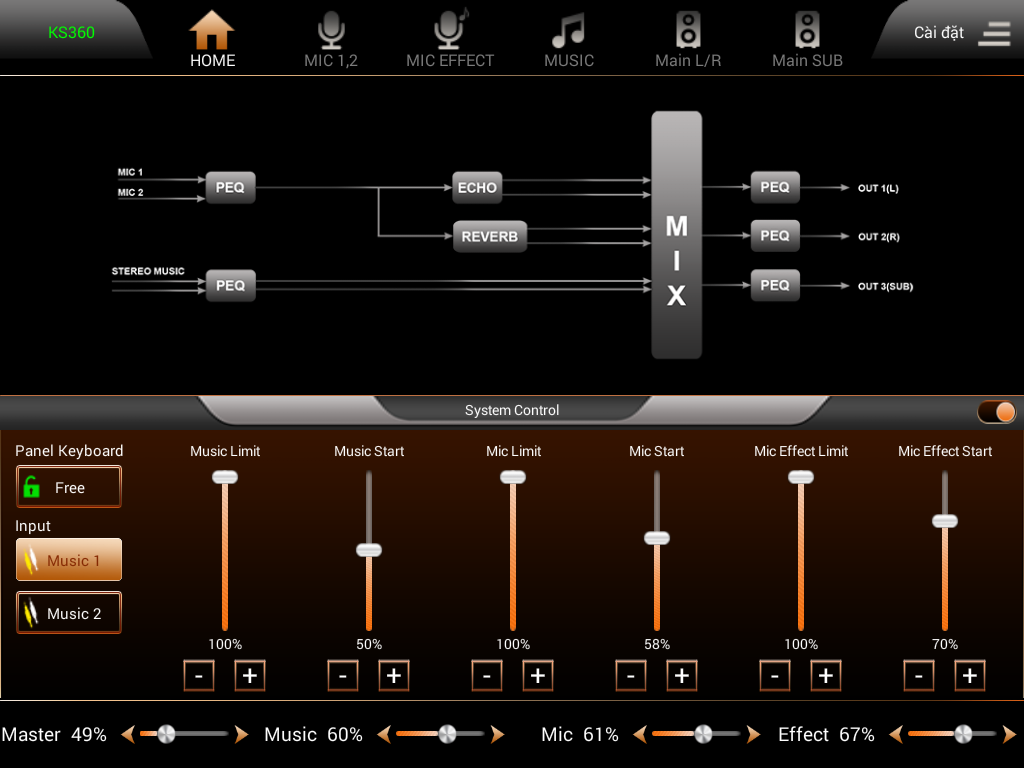Open the Main SUB speaker icon

(807, 29)
